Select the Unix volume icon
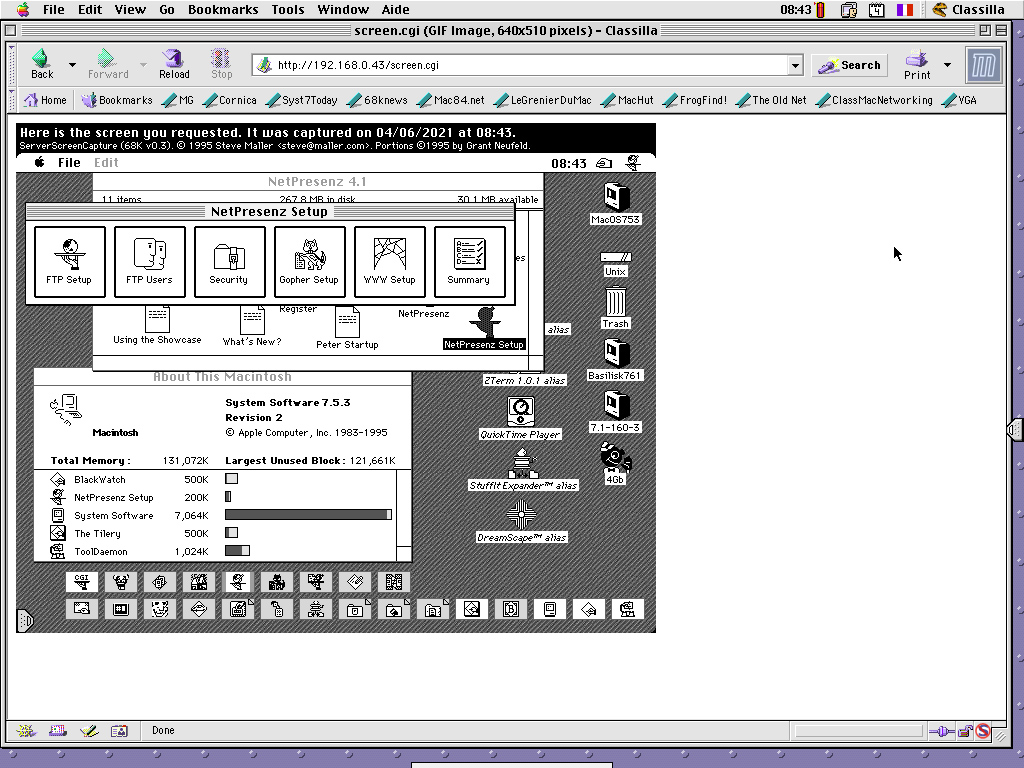This screenshot has height=768, width=1024. [x=615, y=257]
